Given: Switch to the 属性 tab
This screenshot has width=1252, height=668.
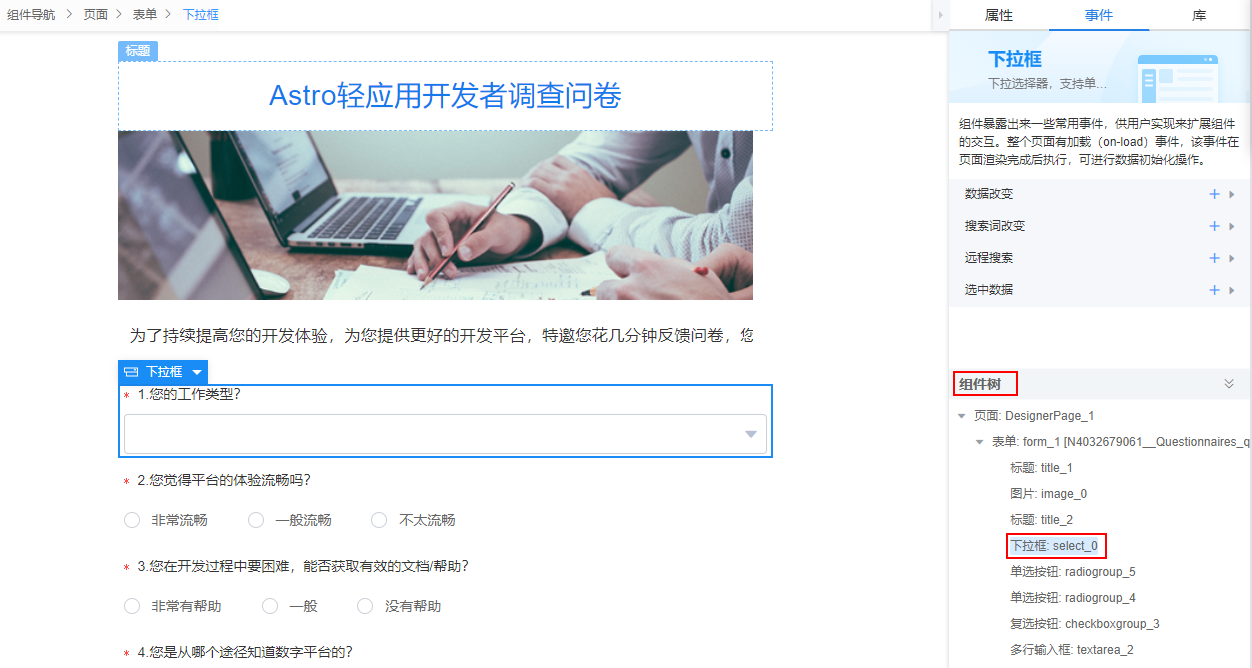Looking at the screenshot, I should click(x=999, y=15).
